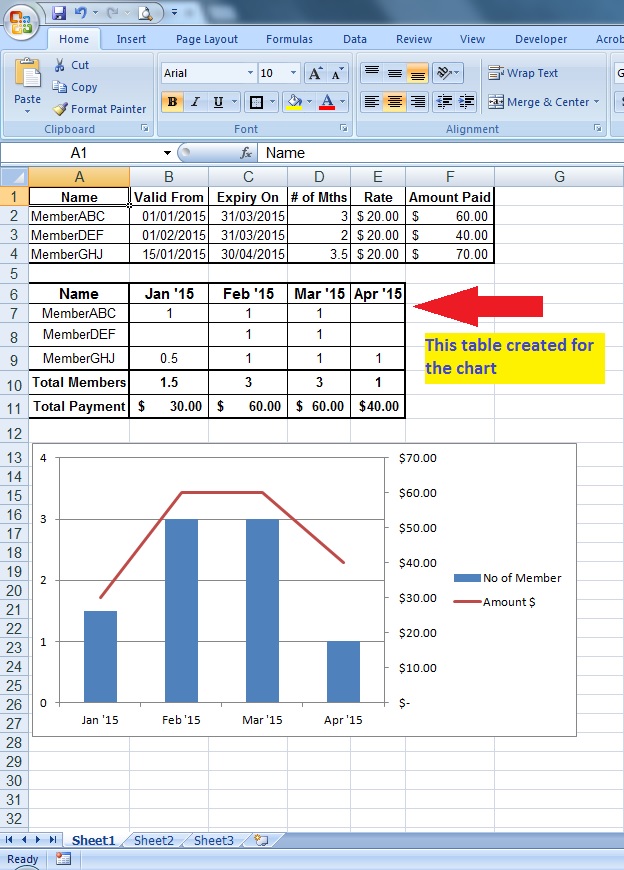
Task: Align text left in cell
Action: coord(372,102)
